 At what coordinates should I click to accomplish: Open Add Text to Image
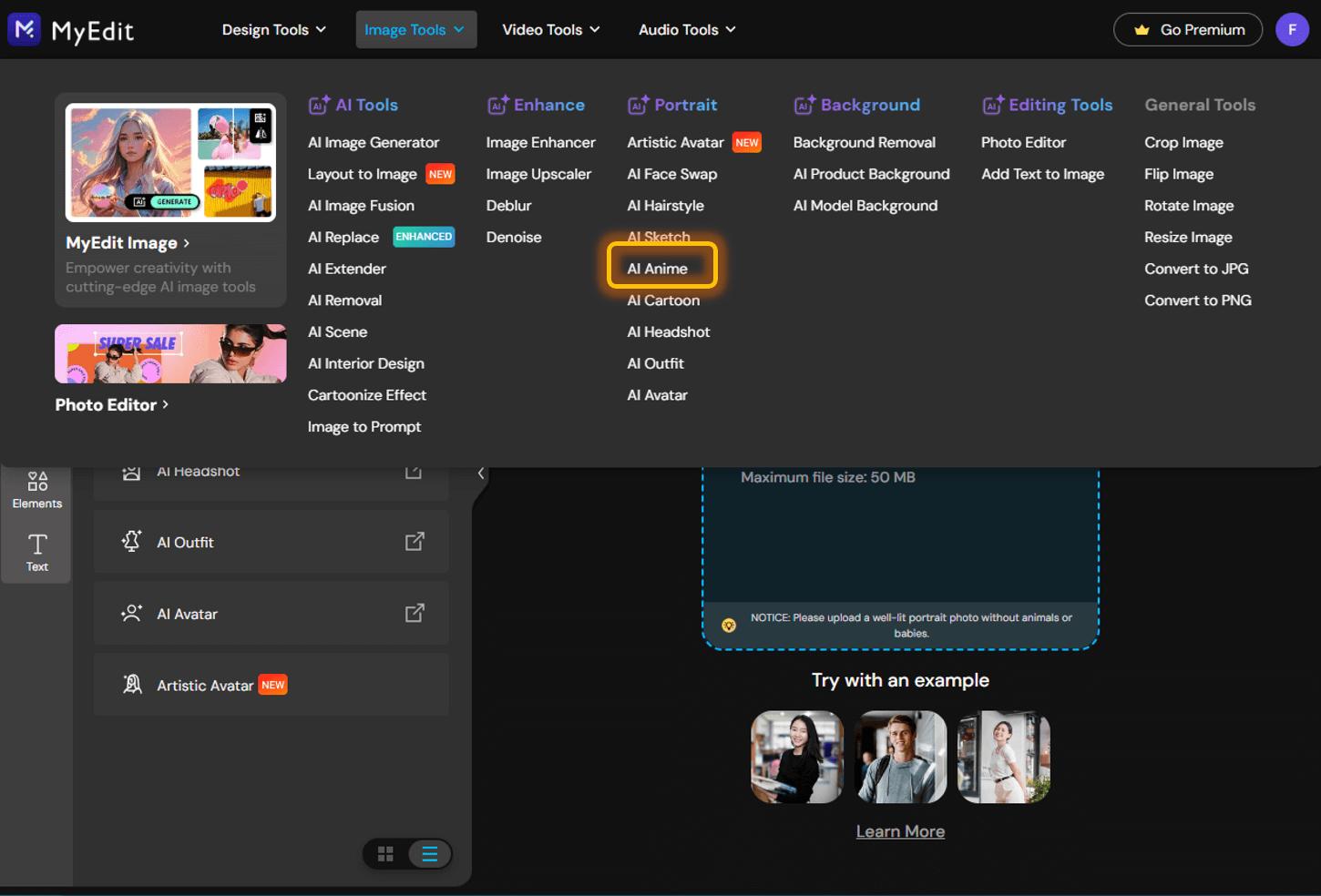(x=1043, y=174)
